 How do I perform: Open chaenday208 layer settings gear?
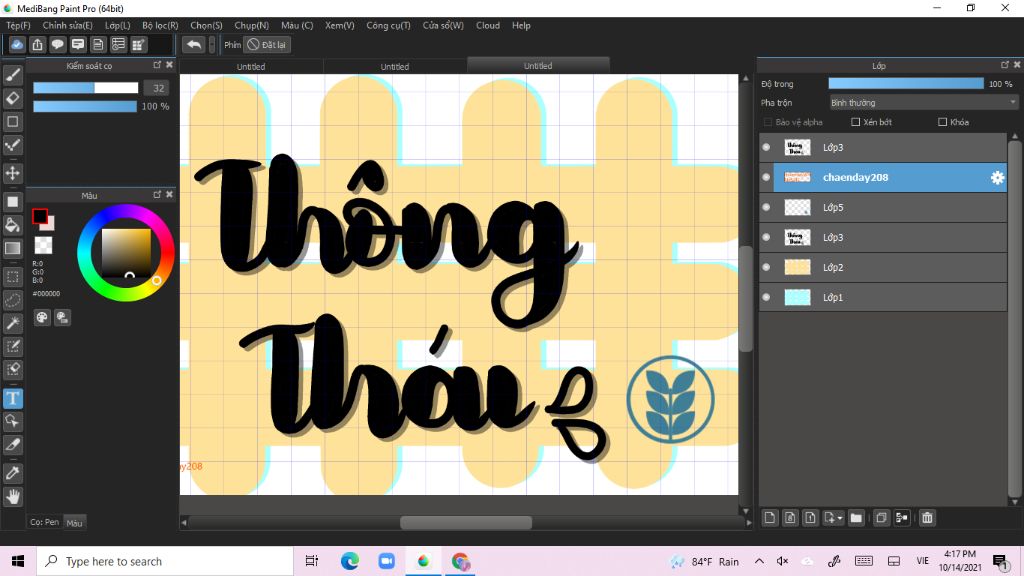click(997, 178)
